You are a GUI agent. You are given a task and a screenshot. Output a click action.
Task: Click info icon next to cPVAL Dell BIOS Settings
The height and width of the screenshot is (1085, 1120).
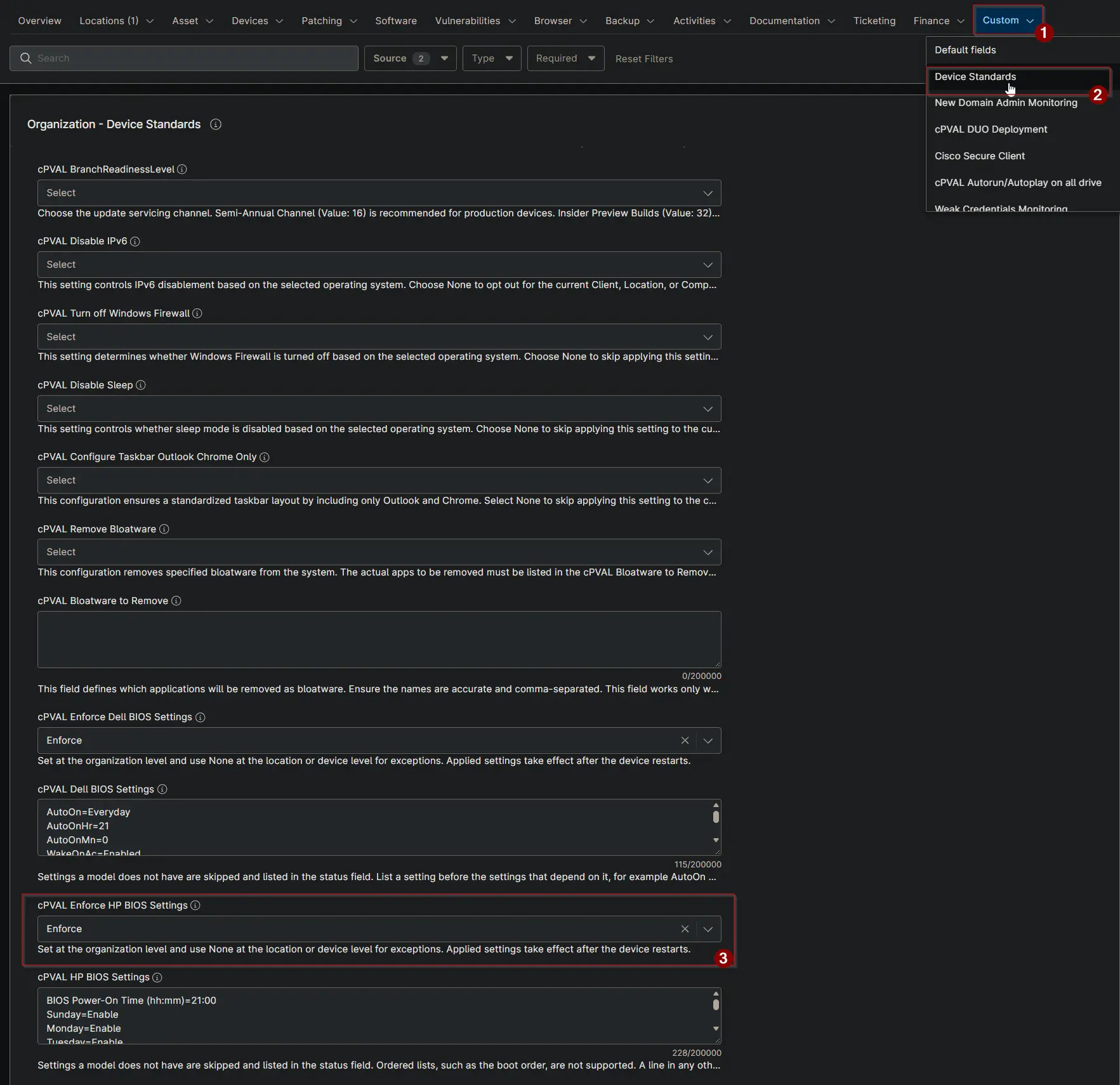pos(162,789)
